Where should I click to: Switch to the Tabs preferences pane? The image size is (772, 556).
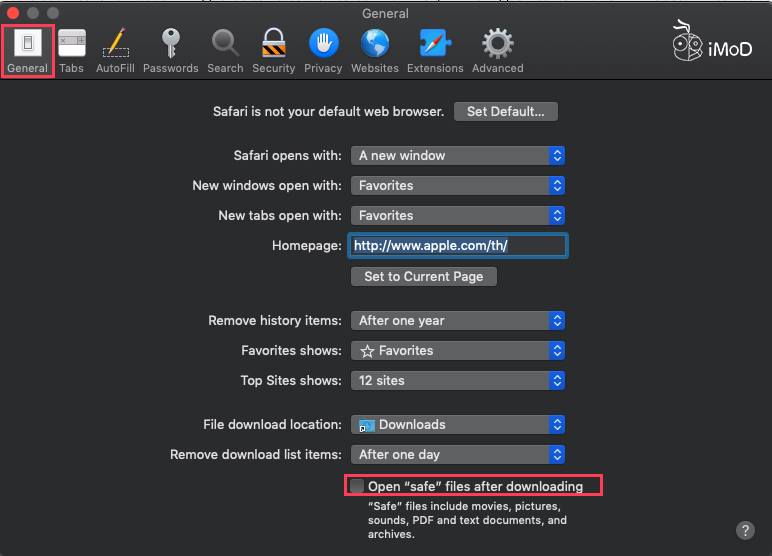click(x=71, y=51)
